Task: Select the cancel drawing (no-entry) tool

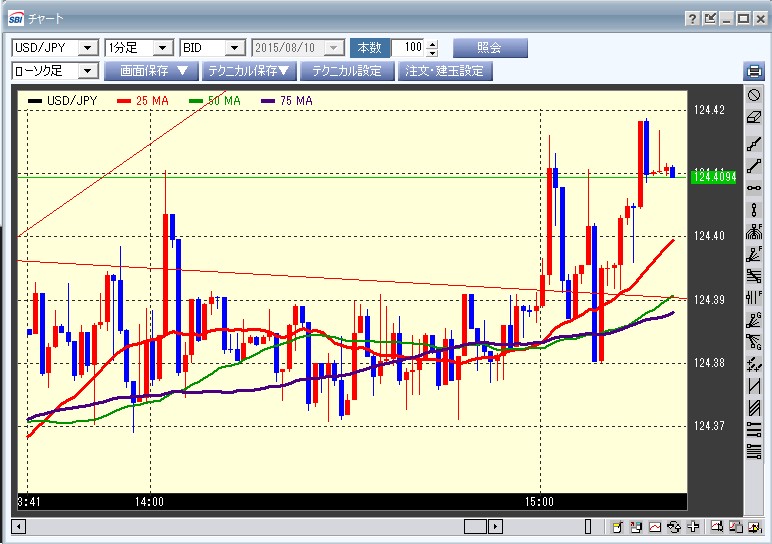Action: coord(754,95)
